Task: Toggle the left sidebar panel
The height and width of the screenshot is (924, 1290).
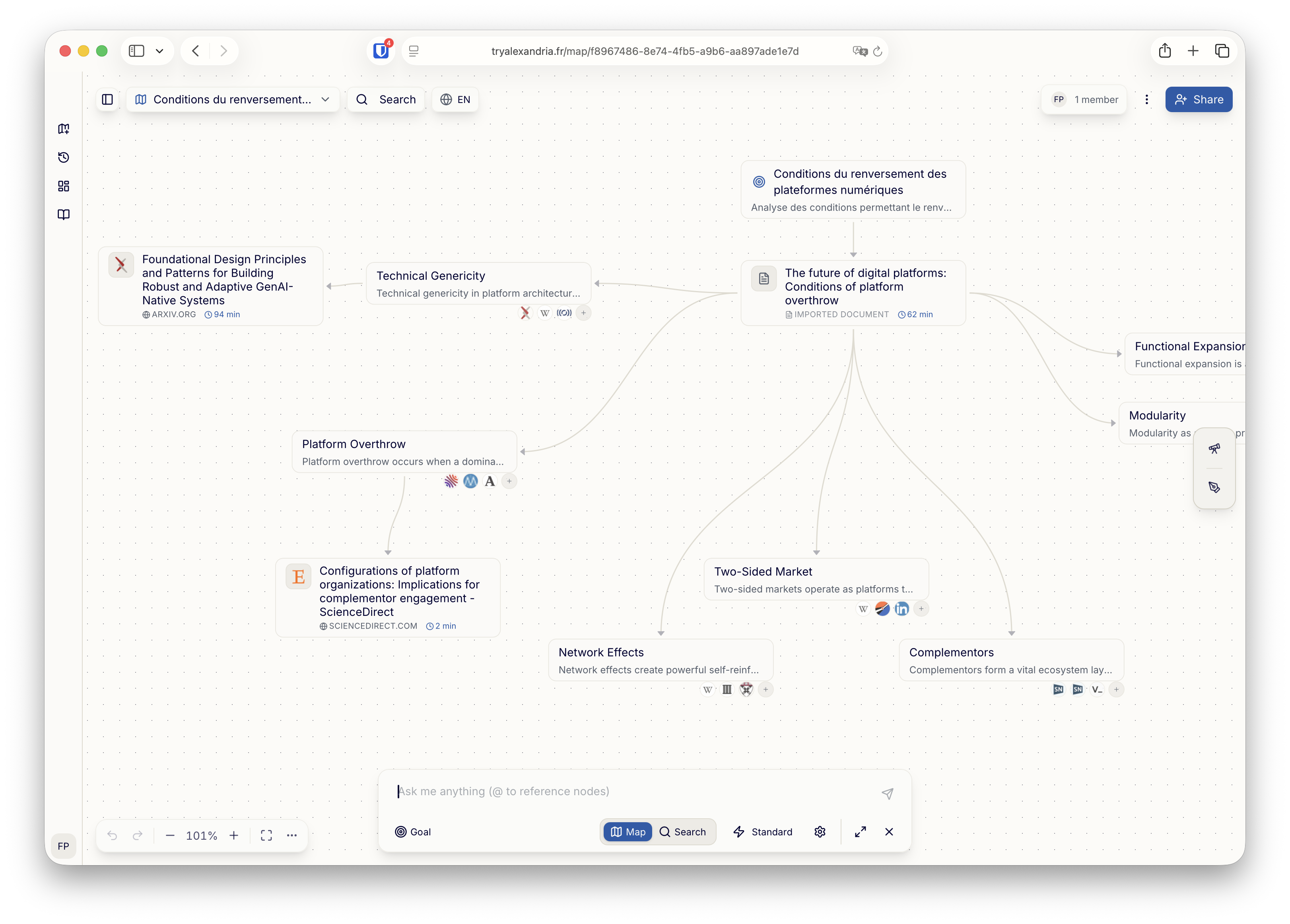Action: coord(107,99)
